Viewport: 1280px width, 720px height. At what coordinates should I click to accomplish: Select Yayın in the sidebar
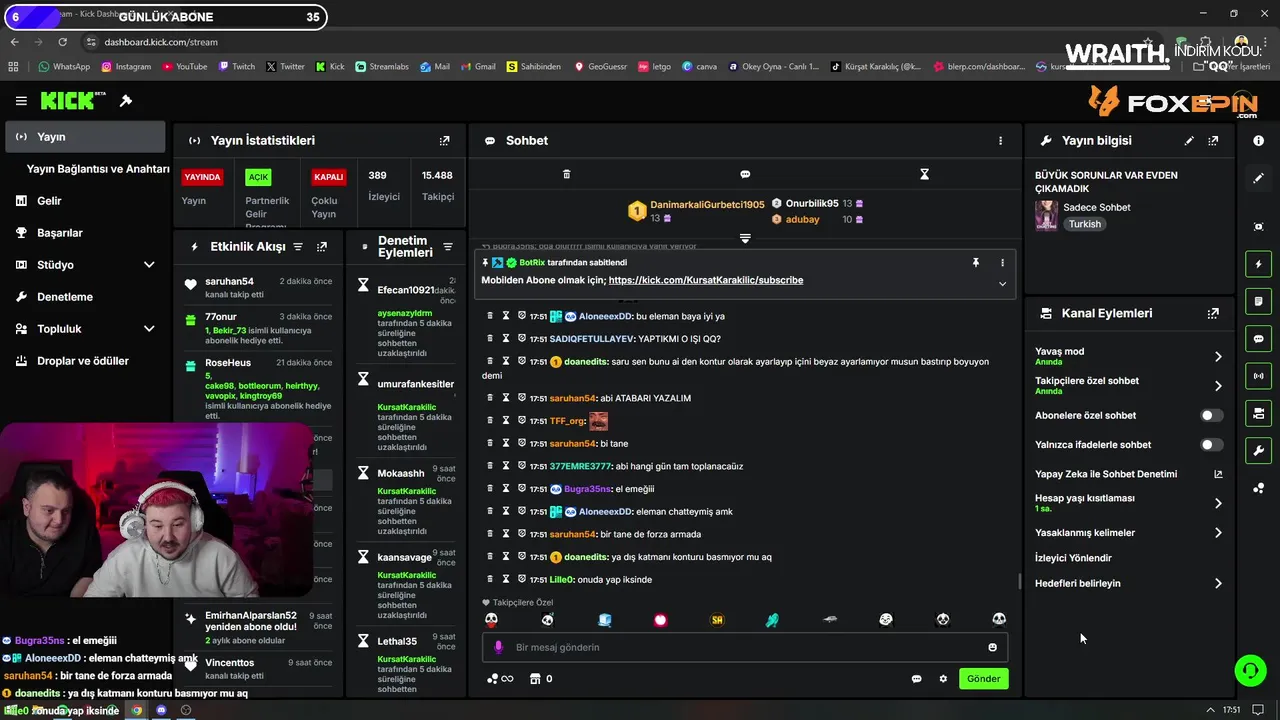coord(84,137)
